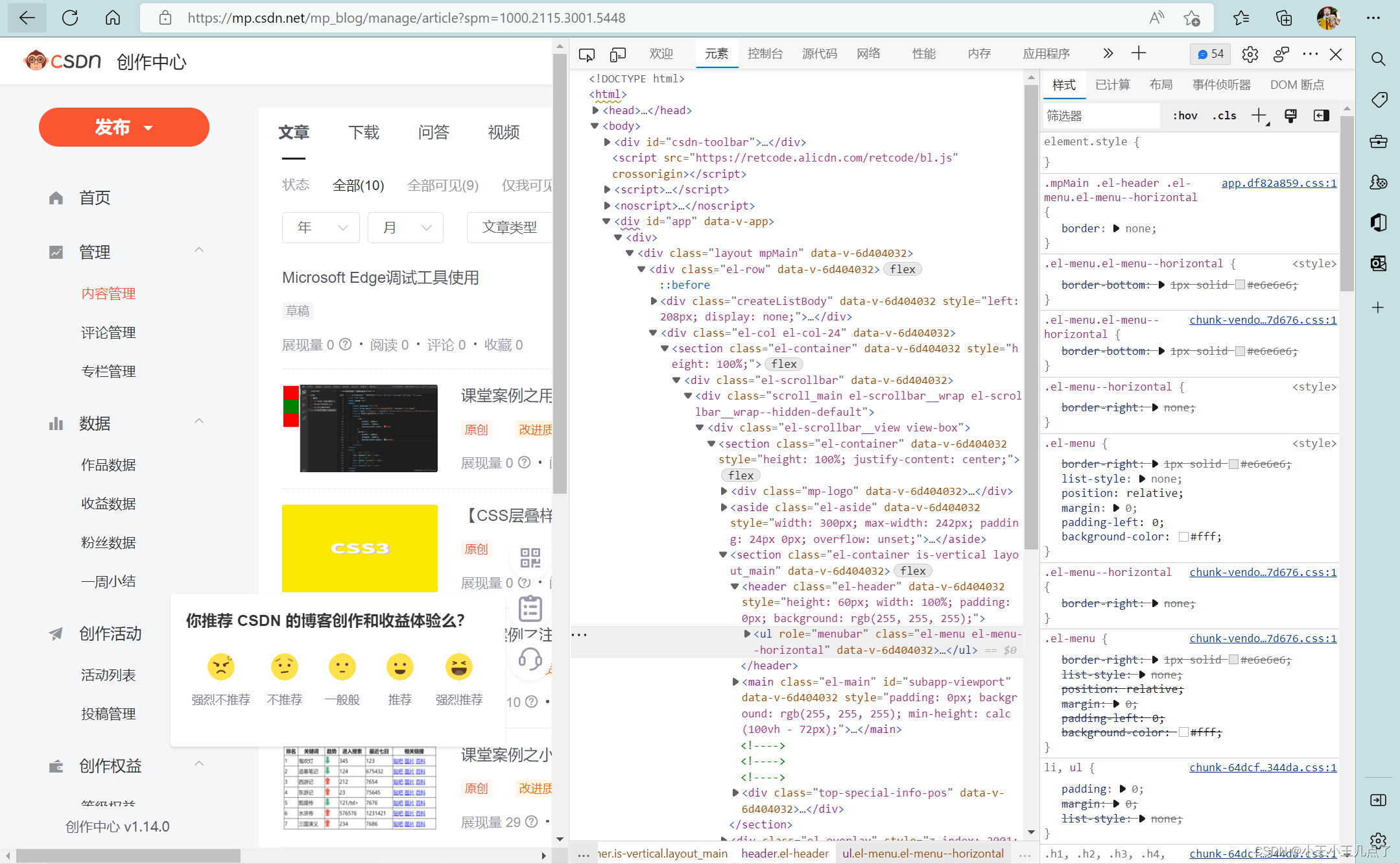Toggle the .cls class editor
Viewport: 1400px width, 864px height.
1224,115
